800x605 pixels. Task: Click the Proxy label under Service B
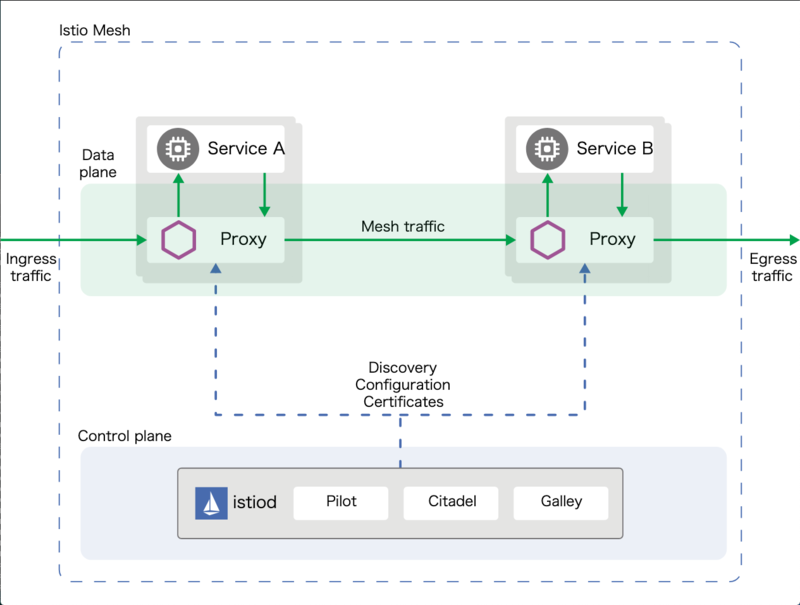tap(612, 239)
